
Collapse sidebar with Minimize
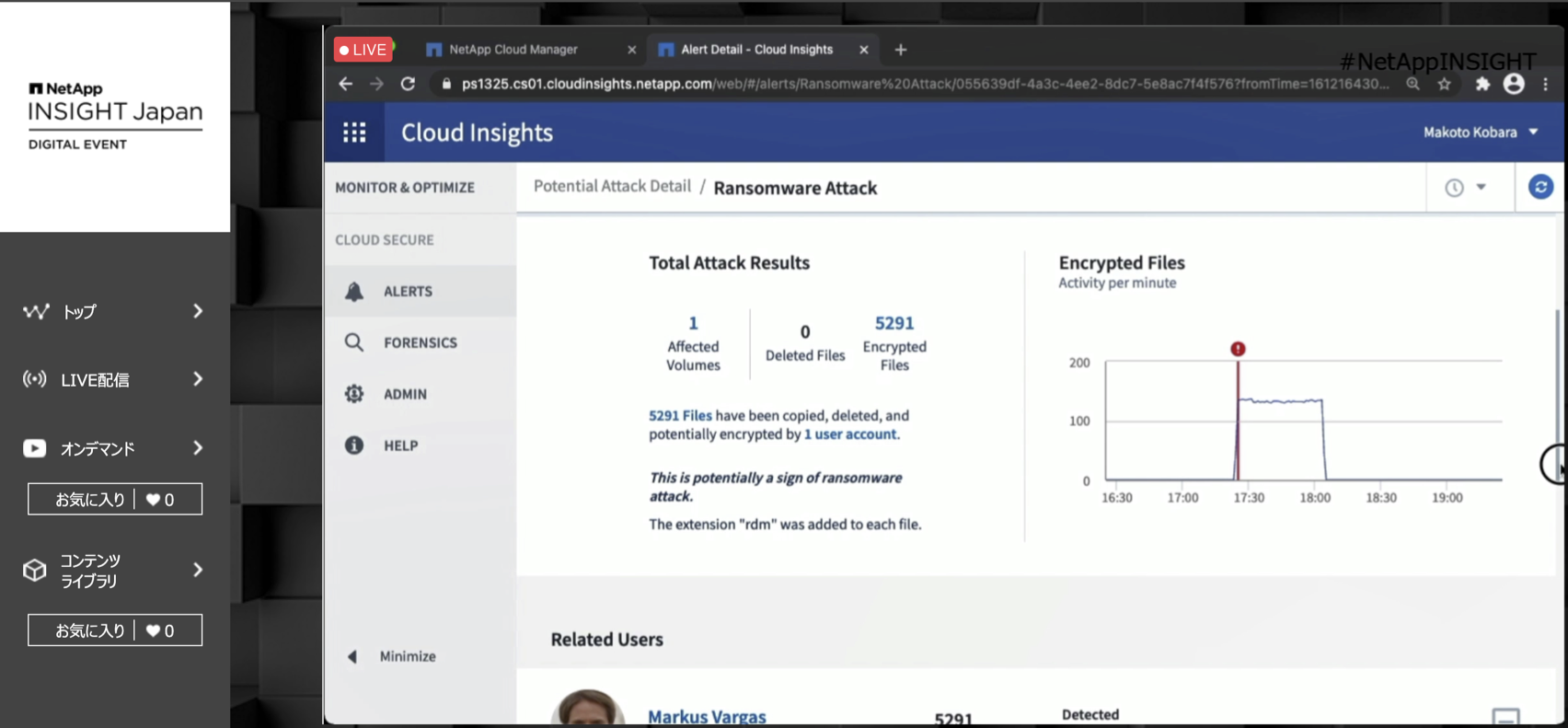(393, 656)
